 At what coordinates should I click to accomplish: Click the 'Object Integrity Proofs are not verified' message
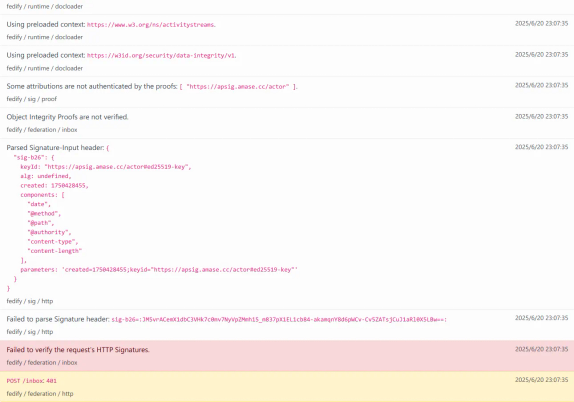click(x=67, y=117)
